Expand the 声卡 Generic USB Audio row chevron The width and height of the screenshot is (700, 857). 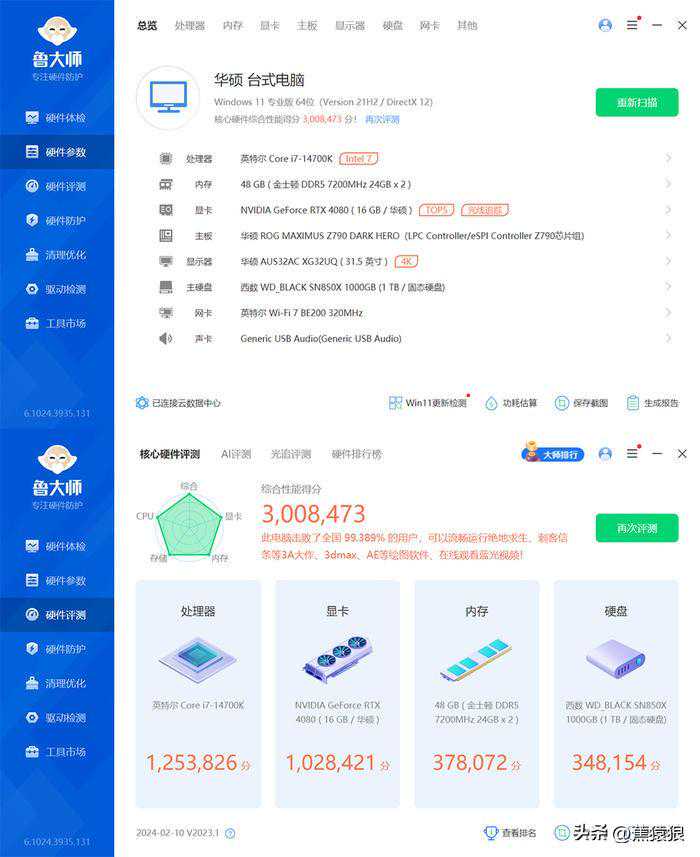coord(668,339)
